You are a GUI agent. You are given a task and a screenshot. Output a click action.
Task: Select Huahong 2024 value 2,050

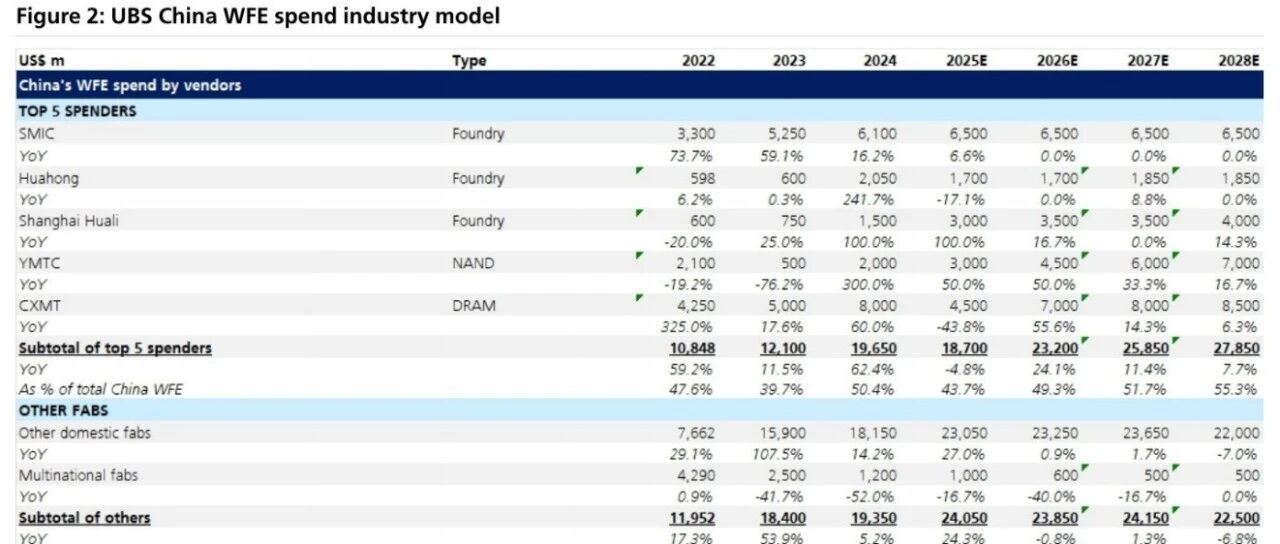pyautogui.click(x=877, y=178)
